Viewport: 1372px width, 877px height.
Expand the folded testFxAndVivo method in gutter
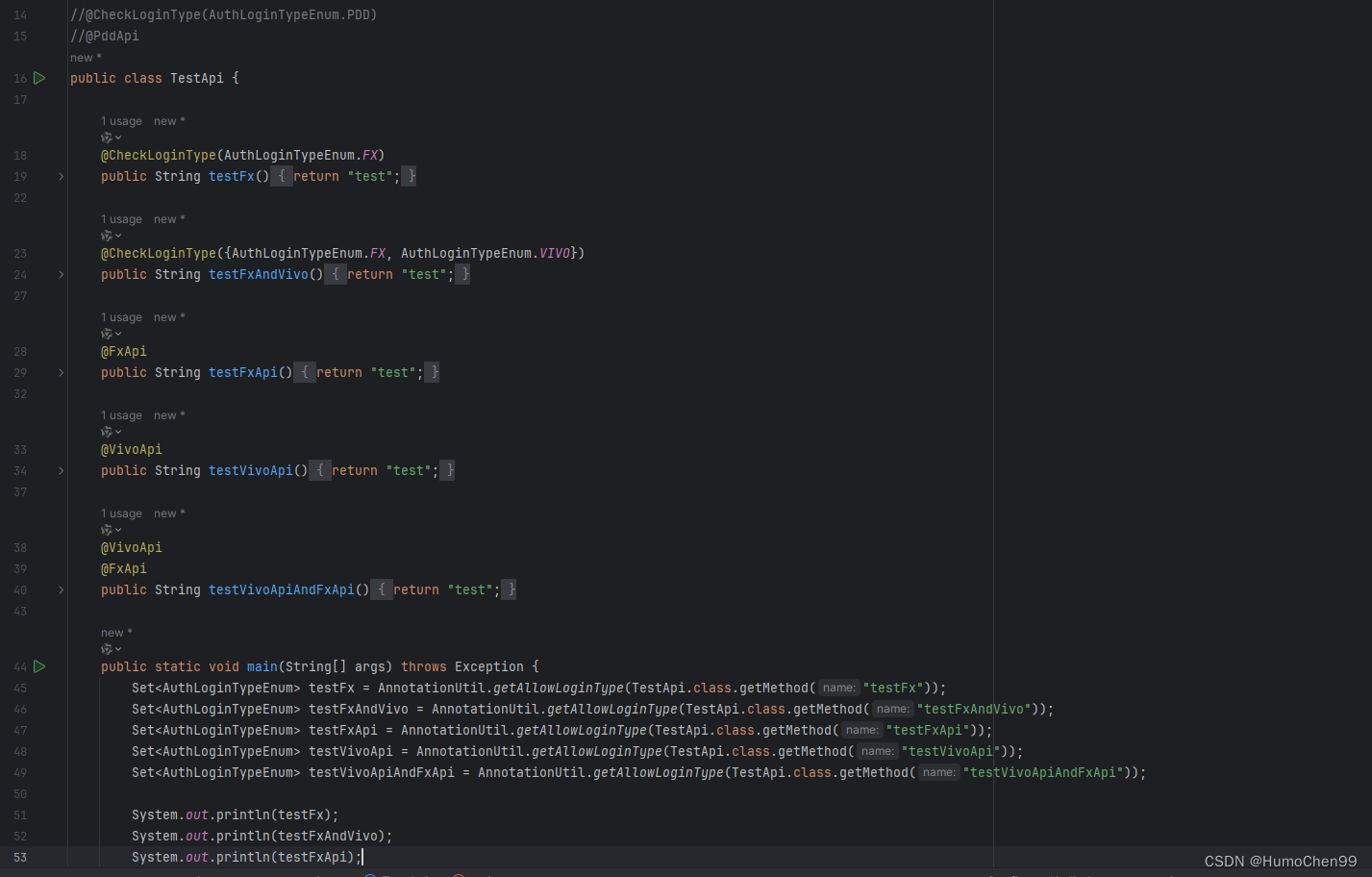point(61,275)
